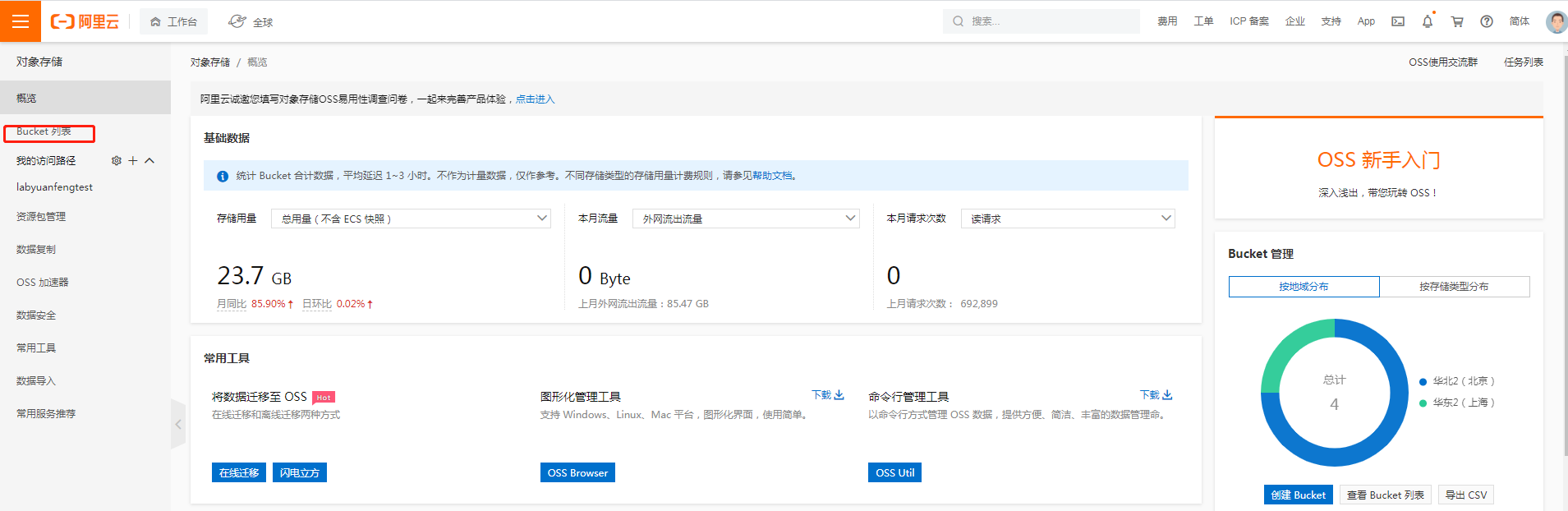
Task: Toggle 华东2（上海）legend green dot
Action: coord(1423,403)
